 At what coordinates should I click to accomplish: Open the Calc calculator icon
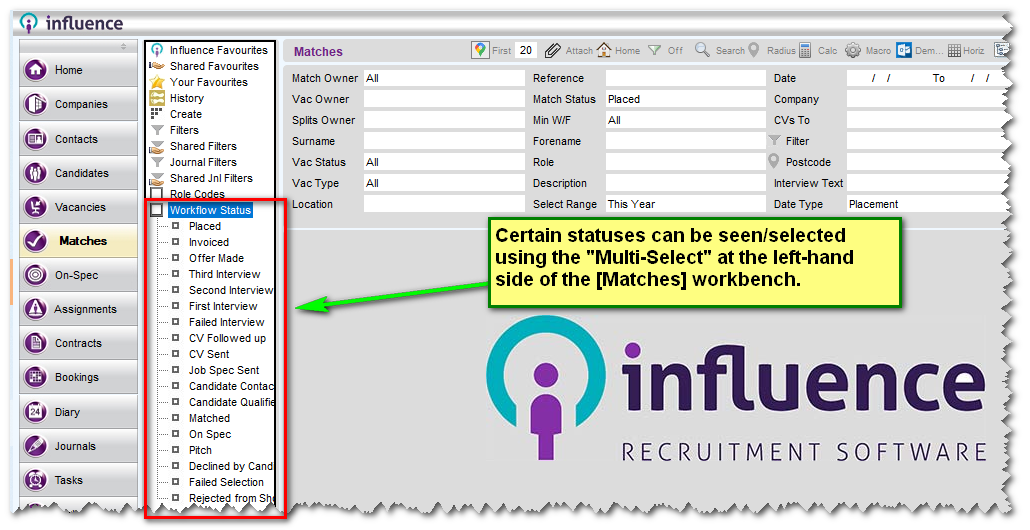(x=805, y=51)
